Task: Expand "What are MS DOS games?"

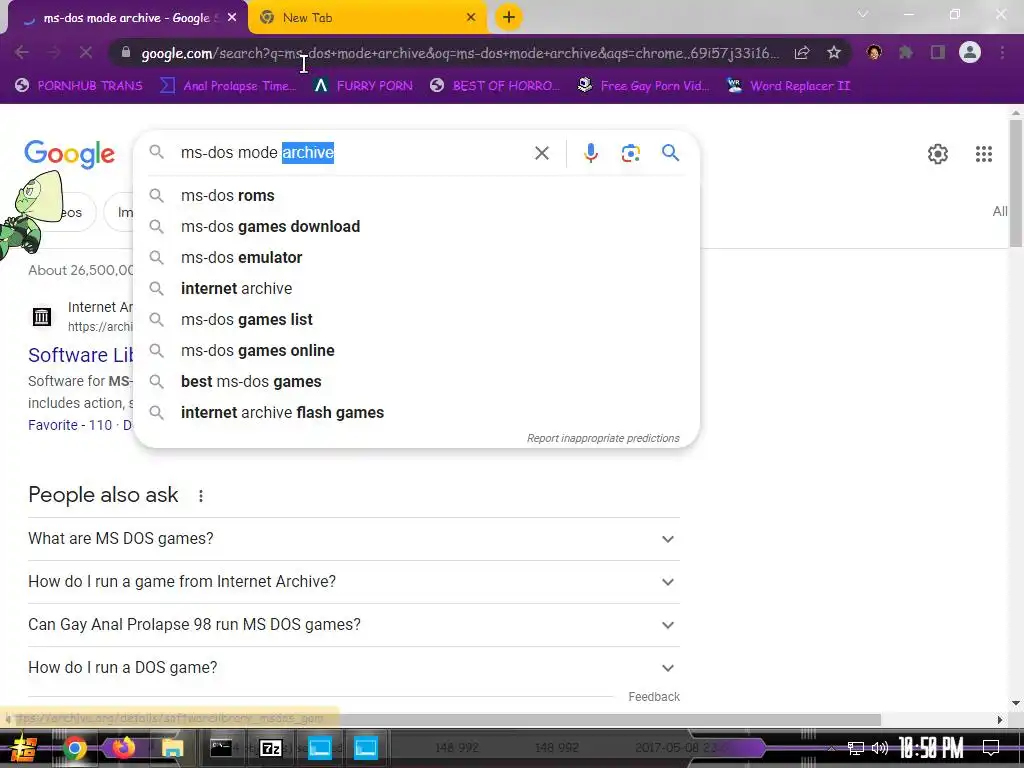Action: 353,539
